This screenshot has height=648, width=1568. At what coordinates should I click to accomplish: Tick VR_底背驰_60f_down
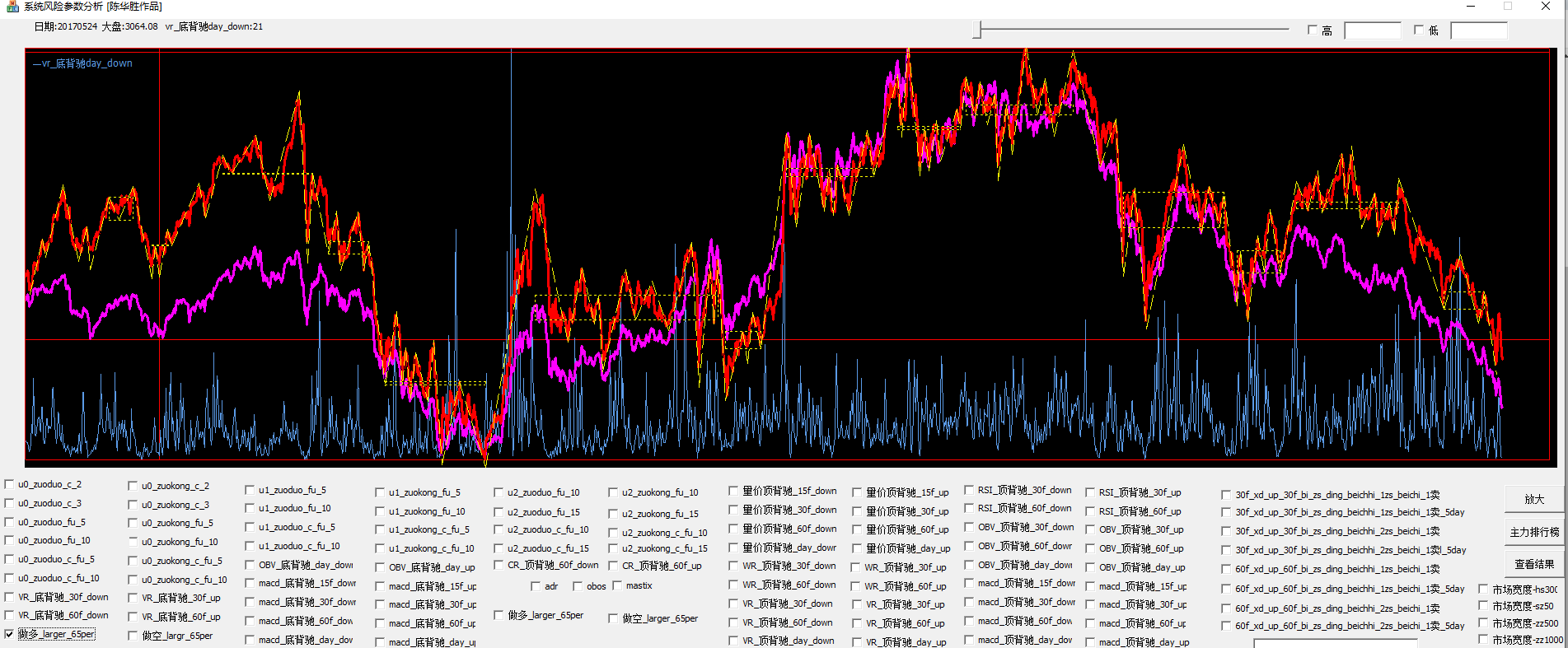pos(9,615)
